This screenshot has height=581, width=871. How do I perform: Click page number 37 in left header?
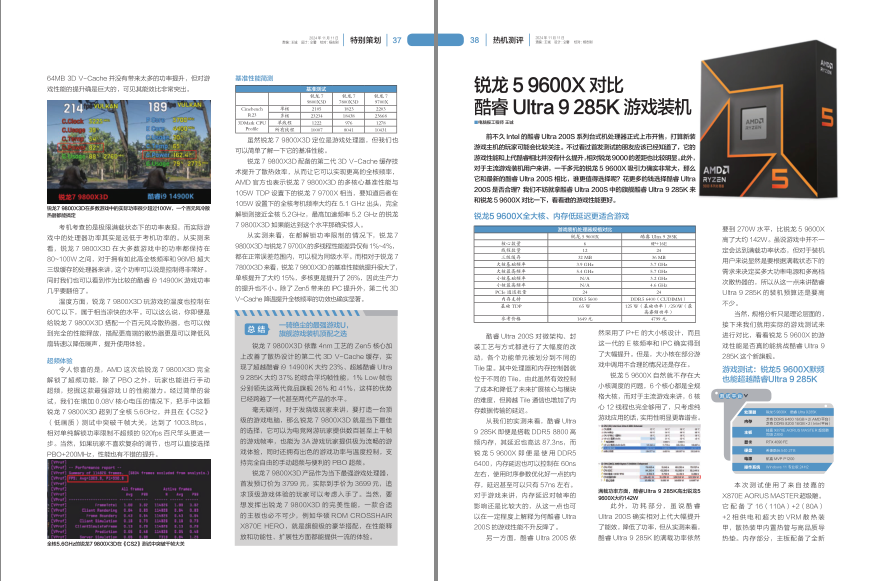[397, 40]
